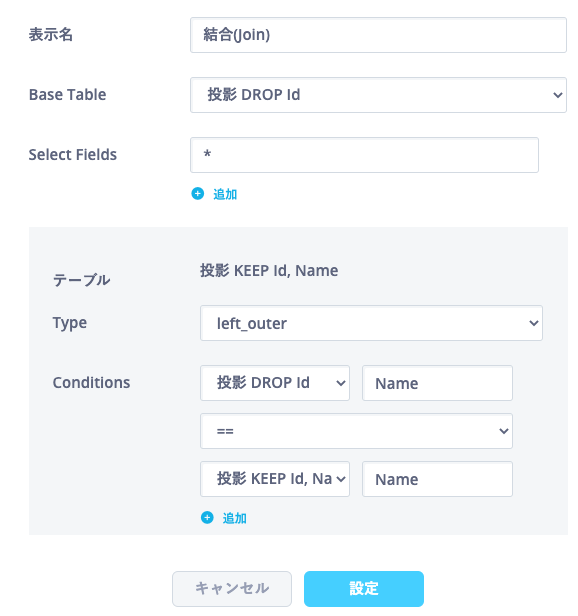Click the 表示名 label

coord(51,35)
